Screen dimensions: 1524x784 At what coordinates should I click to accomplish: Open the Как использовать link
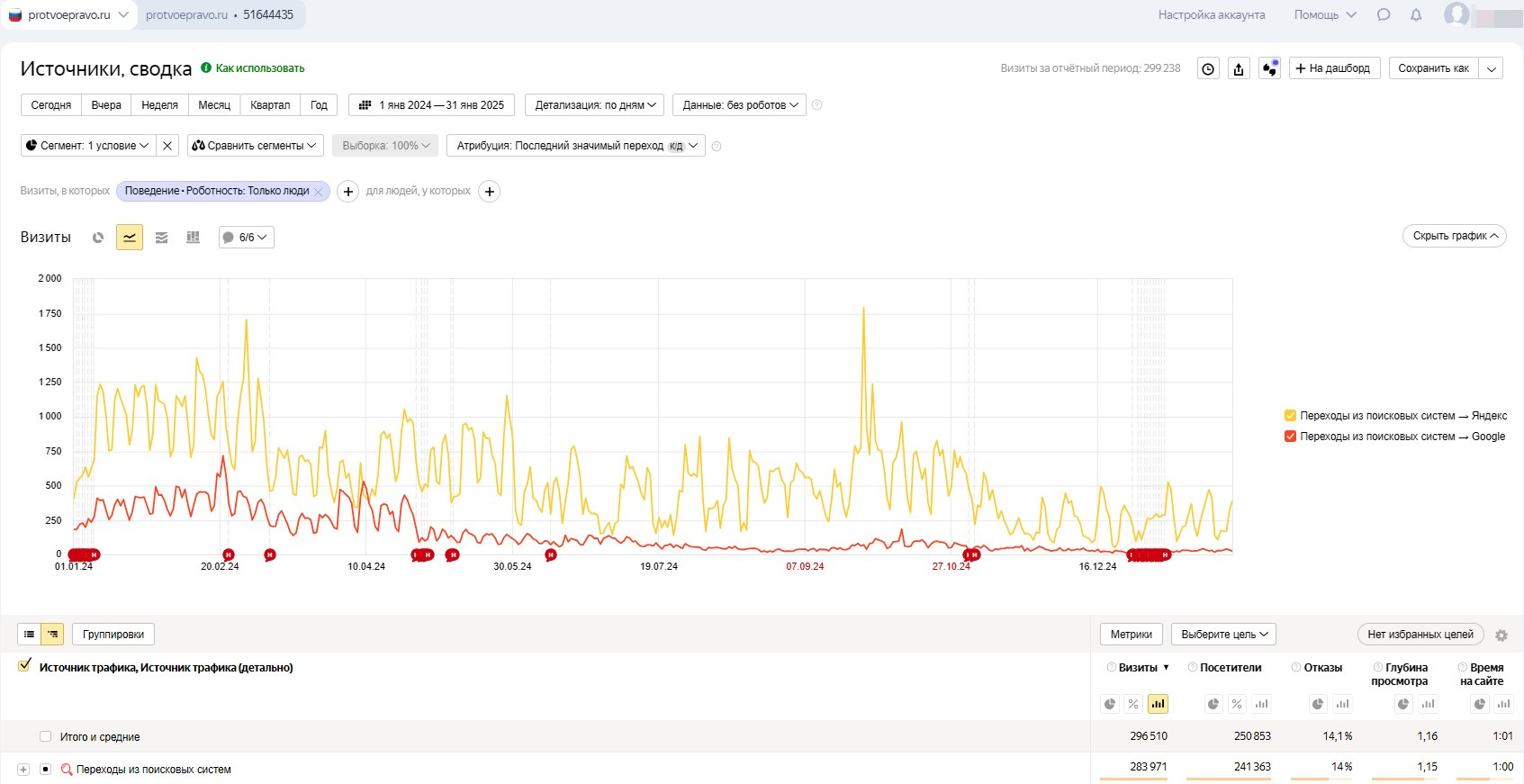tap(259, 68)
